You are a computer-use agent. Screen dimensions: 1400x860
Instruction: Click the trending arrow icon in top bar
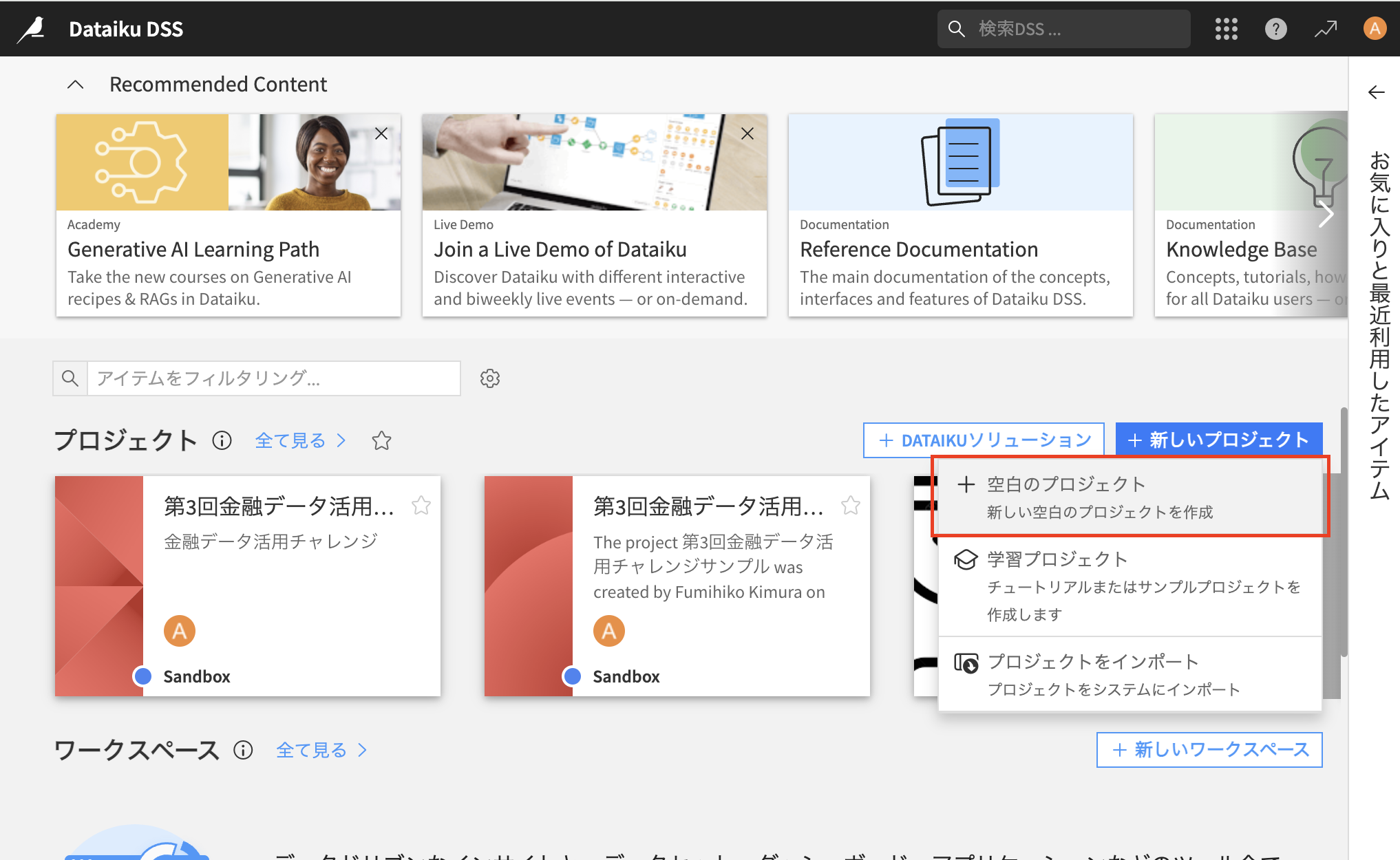click(x=1325, y=28)
